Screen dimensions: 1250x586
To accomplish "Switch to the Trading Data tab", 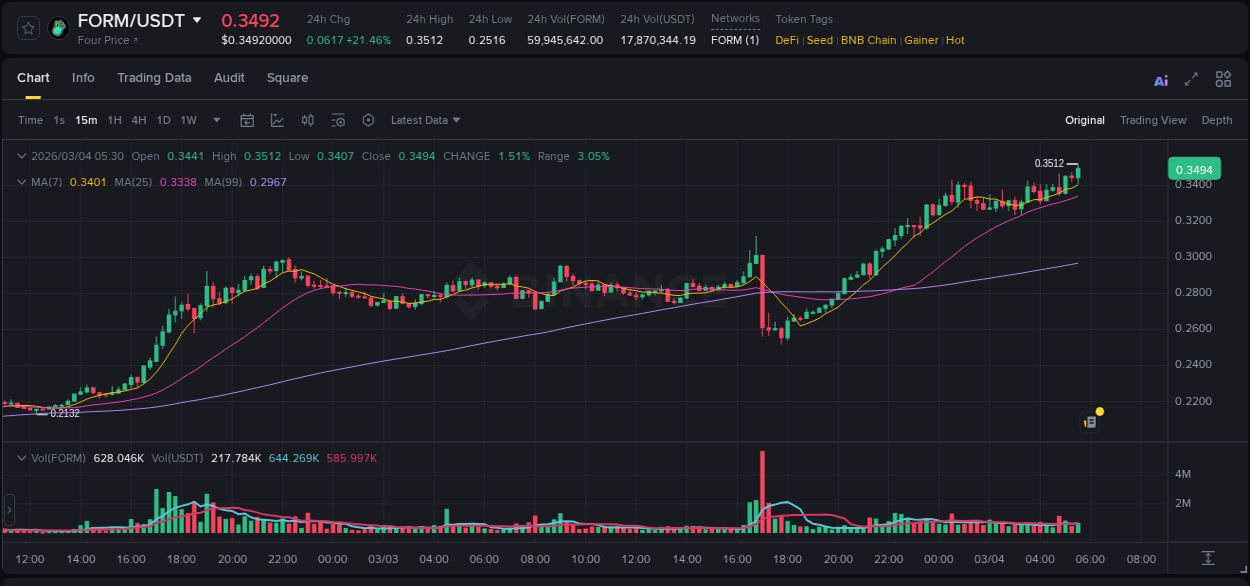I will [154, 77].
